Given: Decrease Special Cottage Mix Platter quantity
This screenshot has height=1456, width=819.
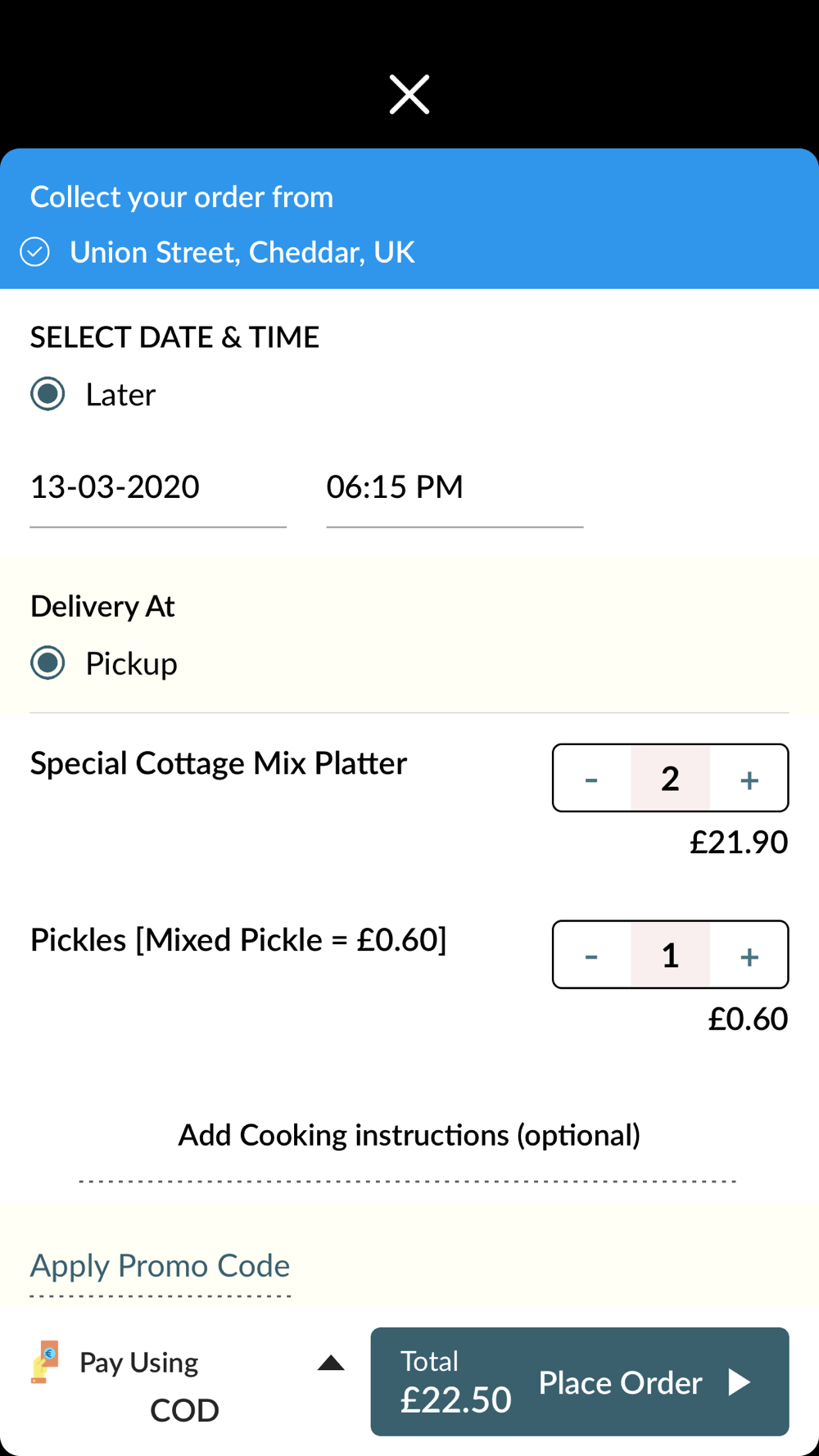Looking at the screenshot, I should click(591, 779).
